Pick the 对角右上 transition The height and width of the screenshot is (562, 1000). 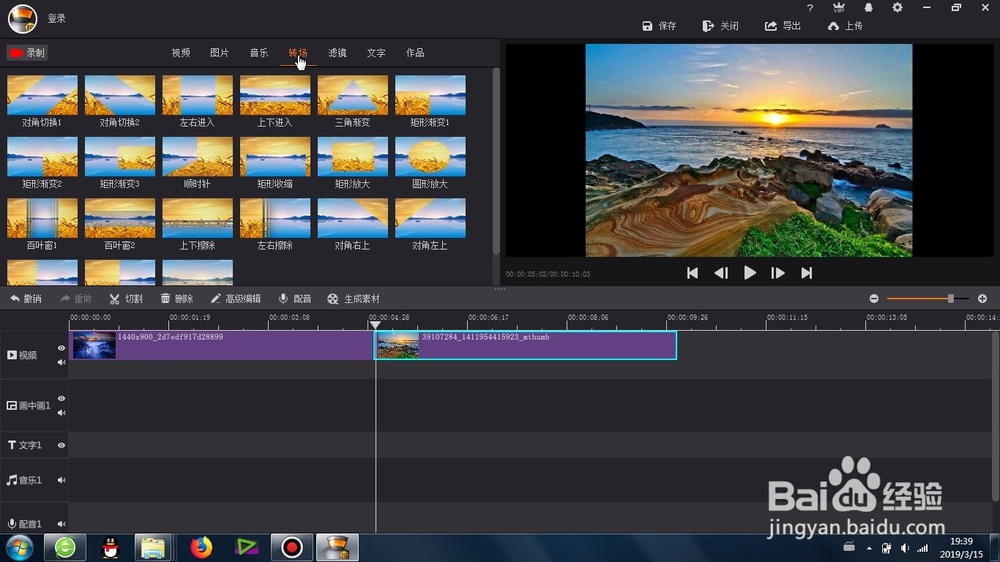pyautogui.click(x=353, y=218)
